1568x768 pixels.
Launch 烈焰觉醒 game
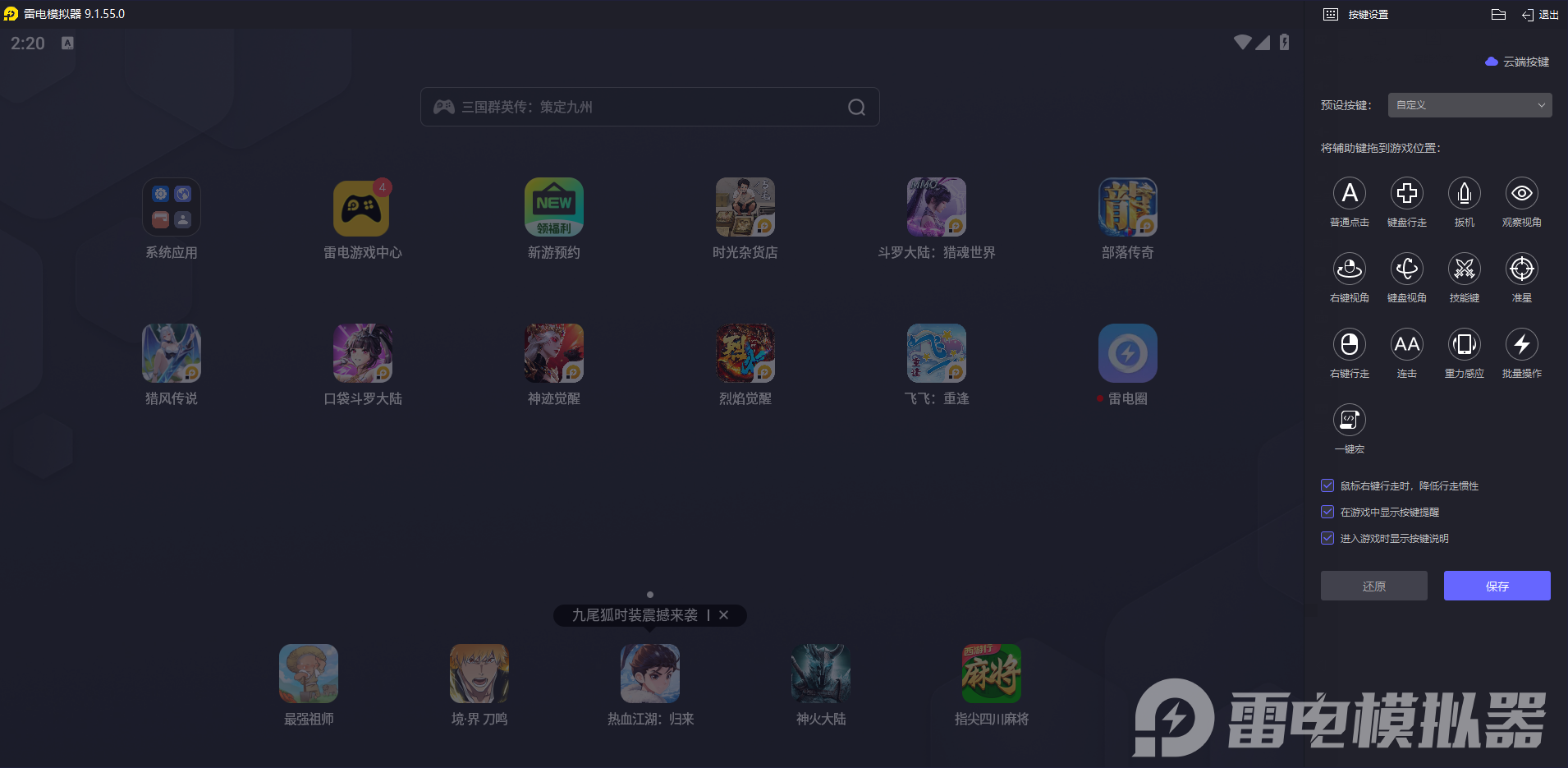pos(745,353)
